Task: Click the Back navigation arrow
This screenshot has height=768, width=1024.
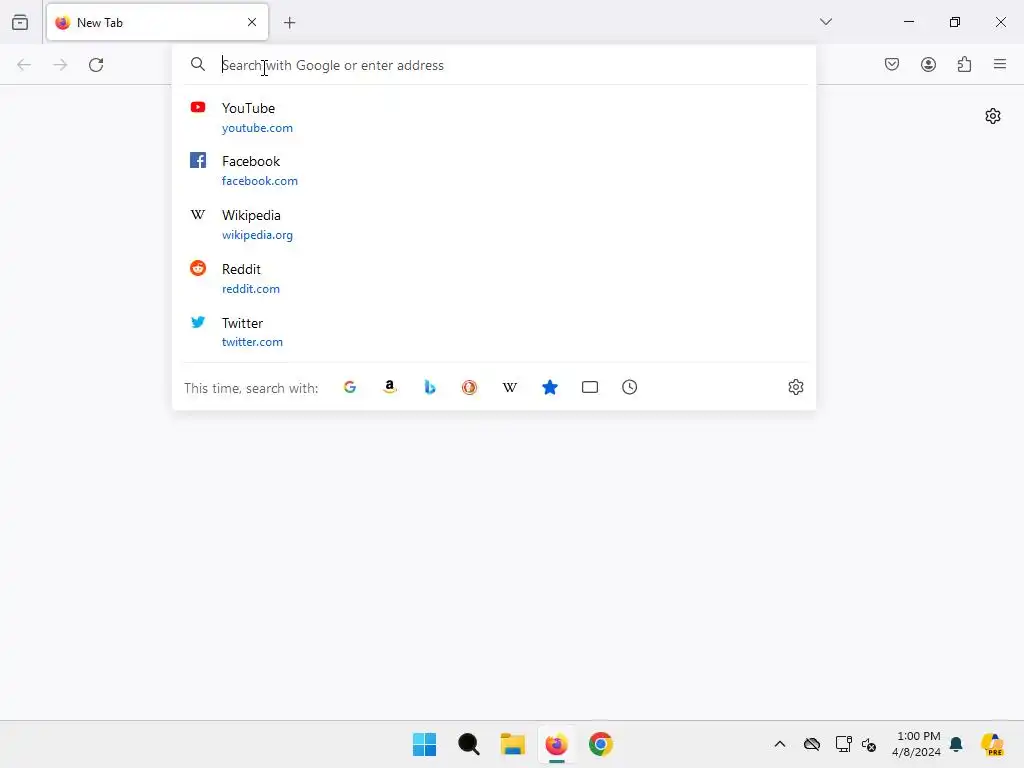Action: (x=24, y=65)
